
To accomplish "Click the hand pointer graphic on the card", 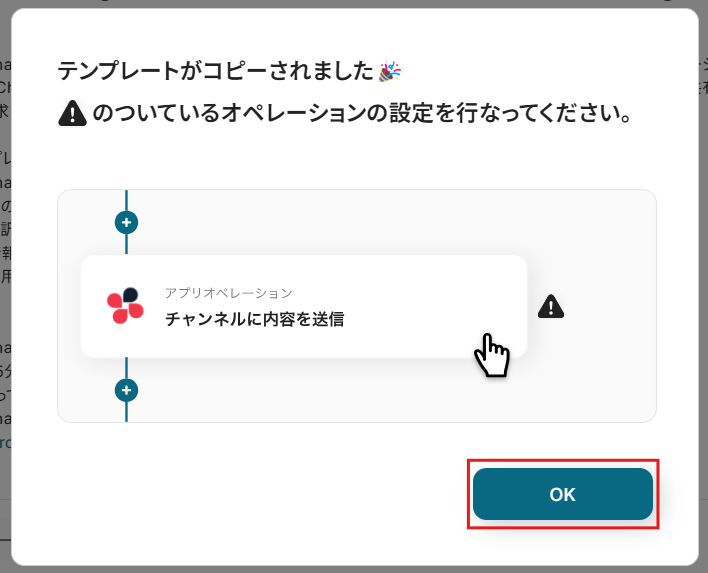I will click(x=492, y=355).
